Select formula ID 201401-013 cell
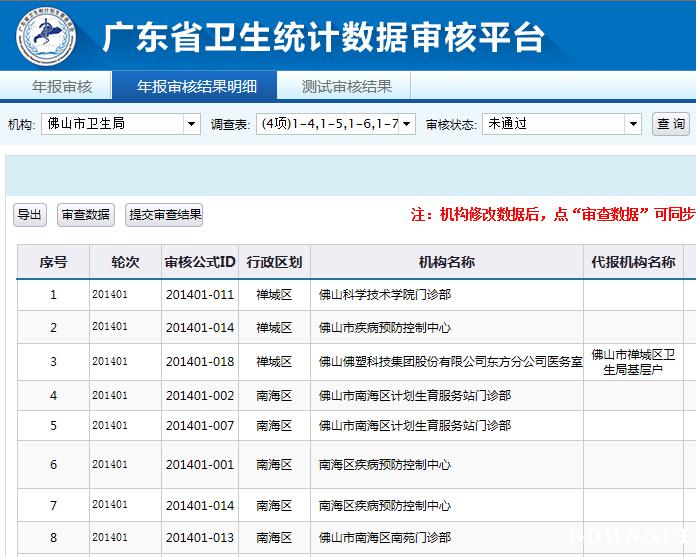 [200, 537]
